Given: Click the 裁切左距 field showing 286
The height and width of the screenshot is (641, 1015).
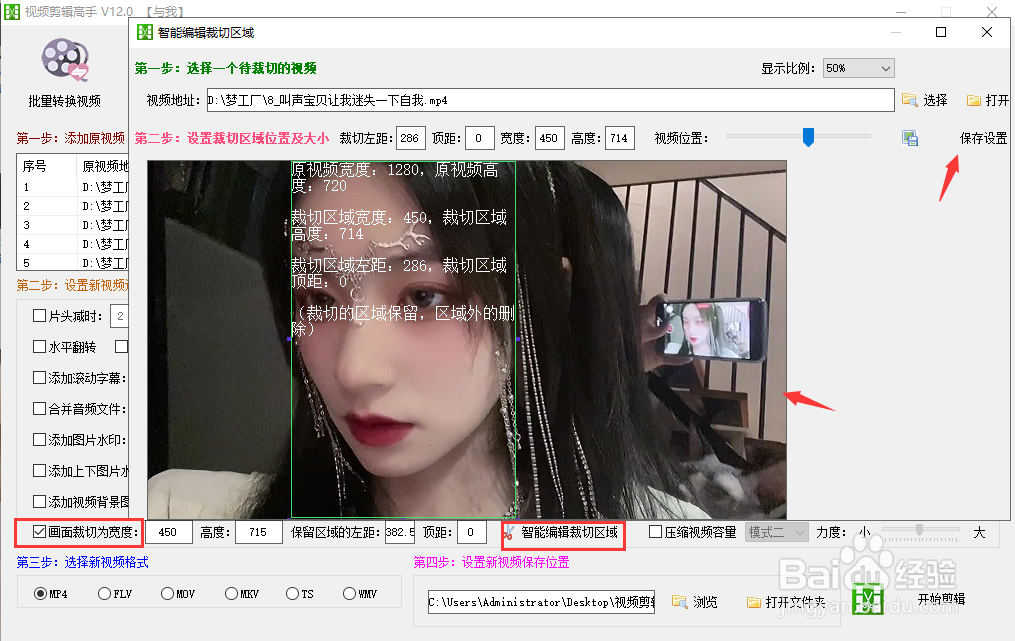Looking at the screenshot, I should 410,138.
